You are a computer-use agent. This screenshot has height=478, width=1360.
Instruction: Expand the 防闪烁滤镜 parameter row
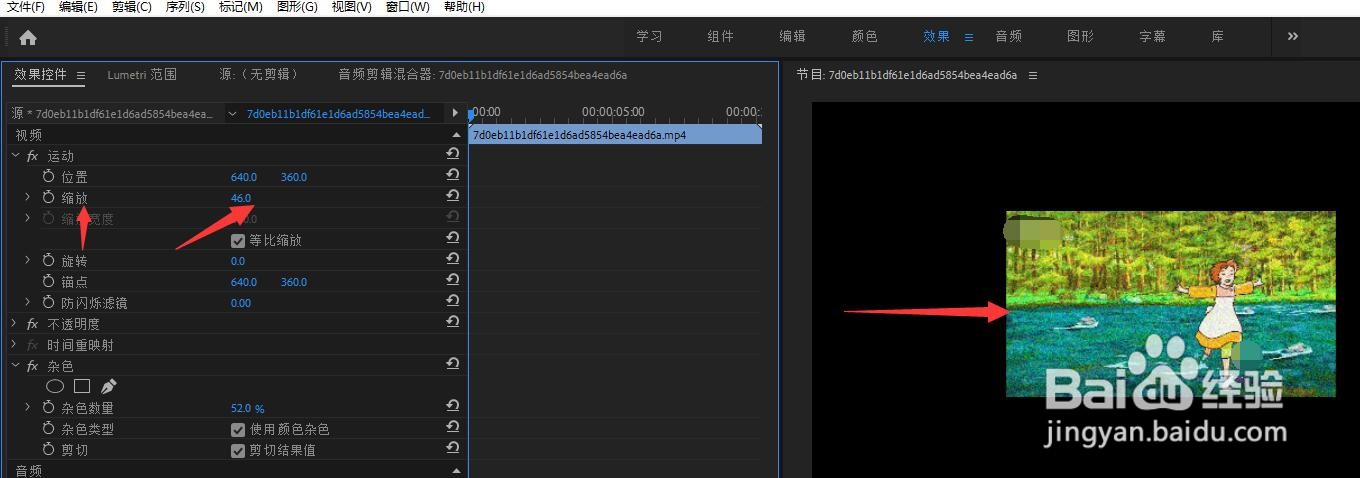coord(28,302)
